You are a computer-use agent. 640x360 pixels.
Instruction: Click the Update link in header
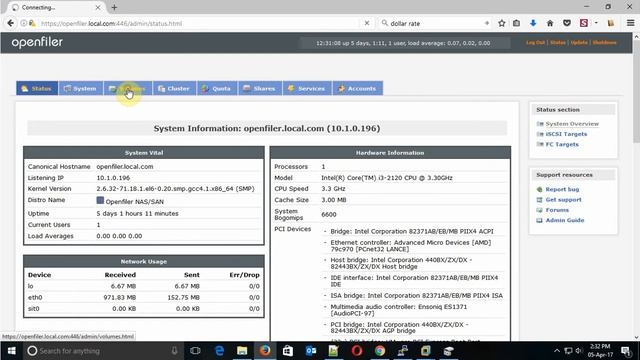579,42
